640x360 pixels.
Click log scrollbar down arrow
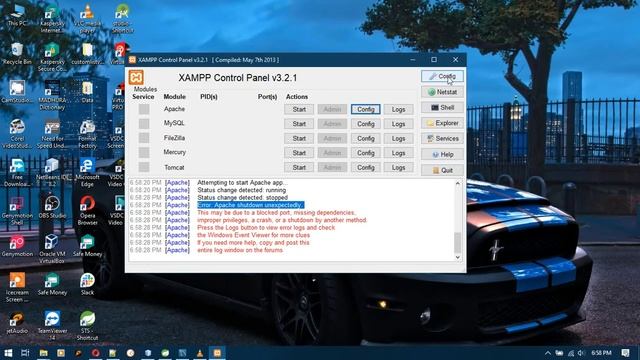[x=458, y=257]
